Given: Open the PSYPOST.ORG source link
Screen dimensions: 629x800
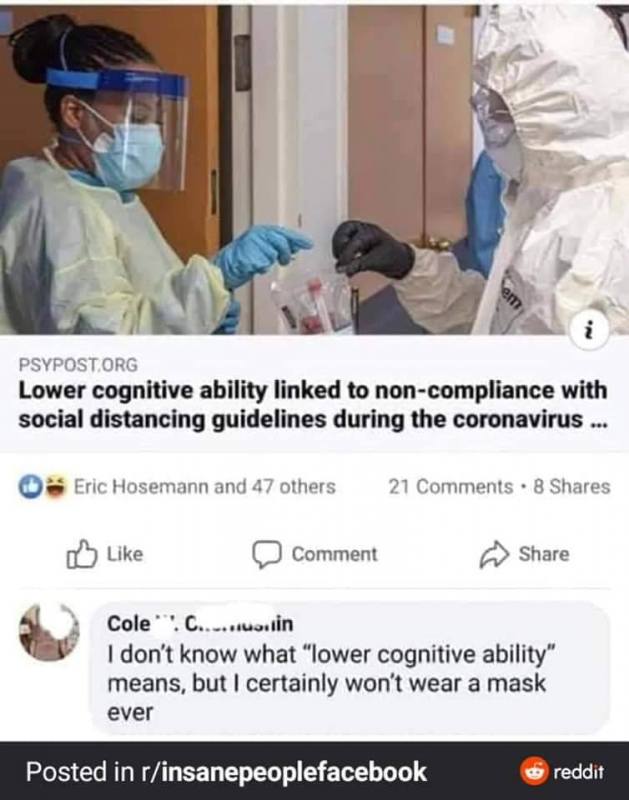Looking at the screenshot, I should 78,365.
